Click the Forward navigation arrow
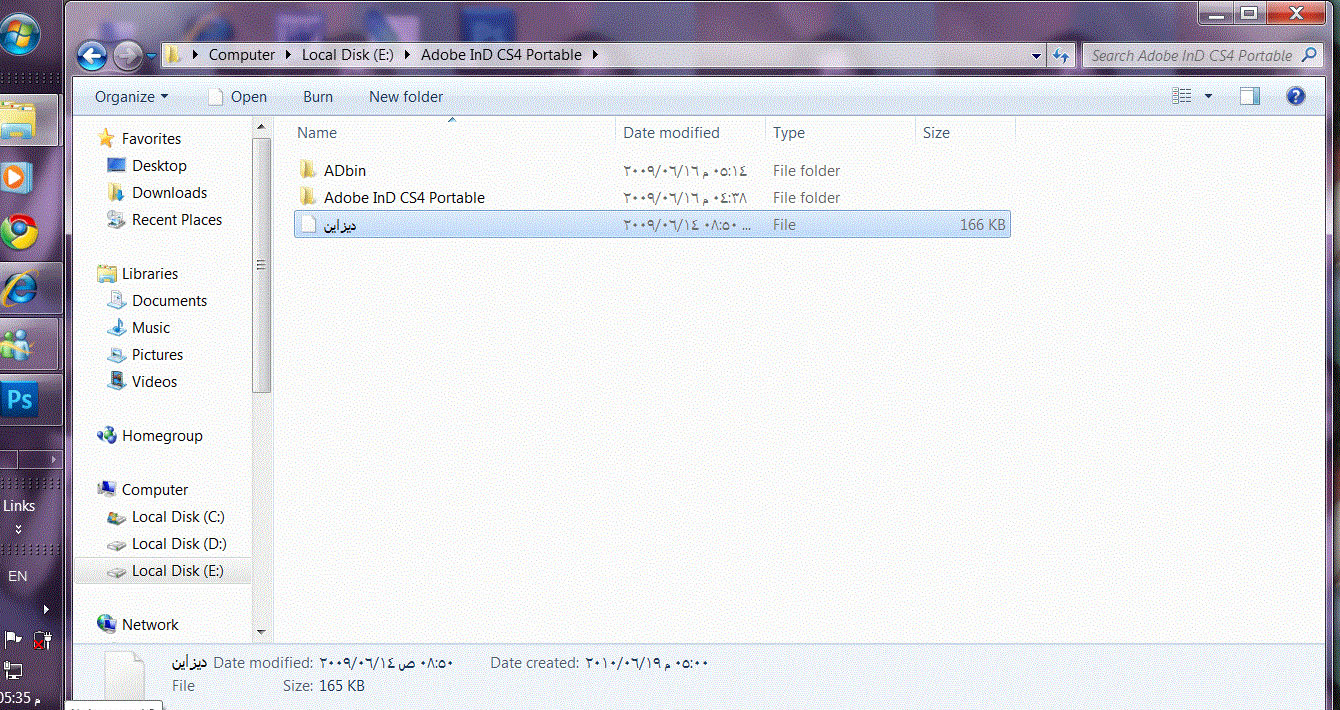The width and height of the screenshot is (1340, 710). (128, 55)
